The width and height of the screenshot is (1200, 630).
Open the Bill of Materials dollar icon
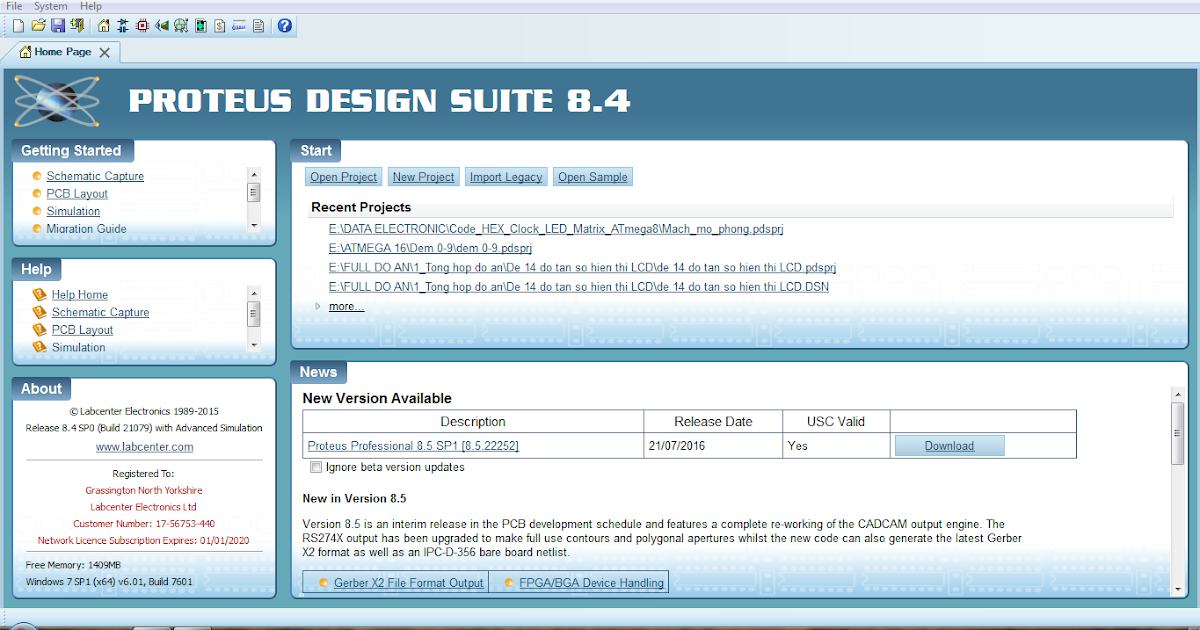click(x=219, y=26)
